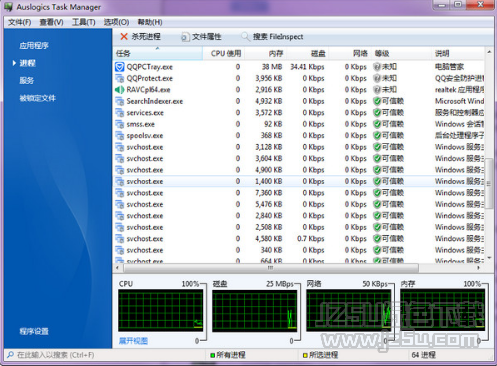Open the Applications section in sidebar
The image size is (497, 366).
(x=34, y=46)
